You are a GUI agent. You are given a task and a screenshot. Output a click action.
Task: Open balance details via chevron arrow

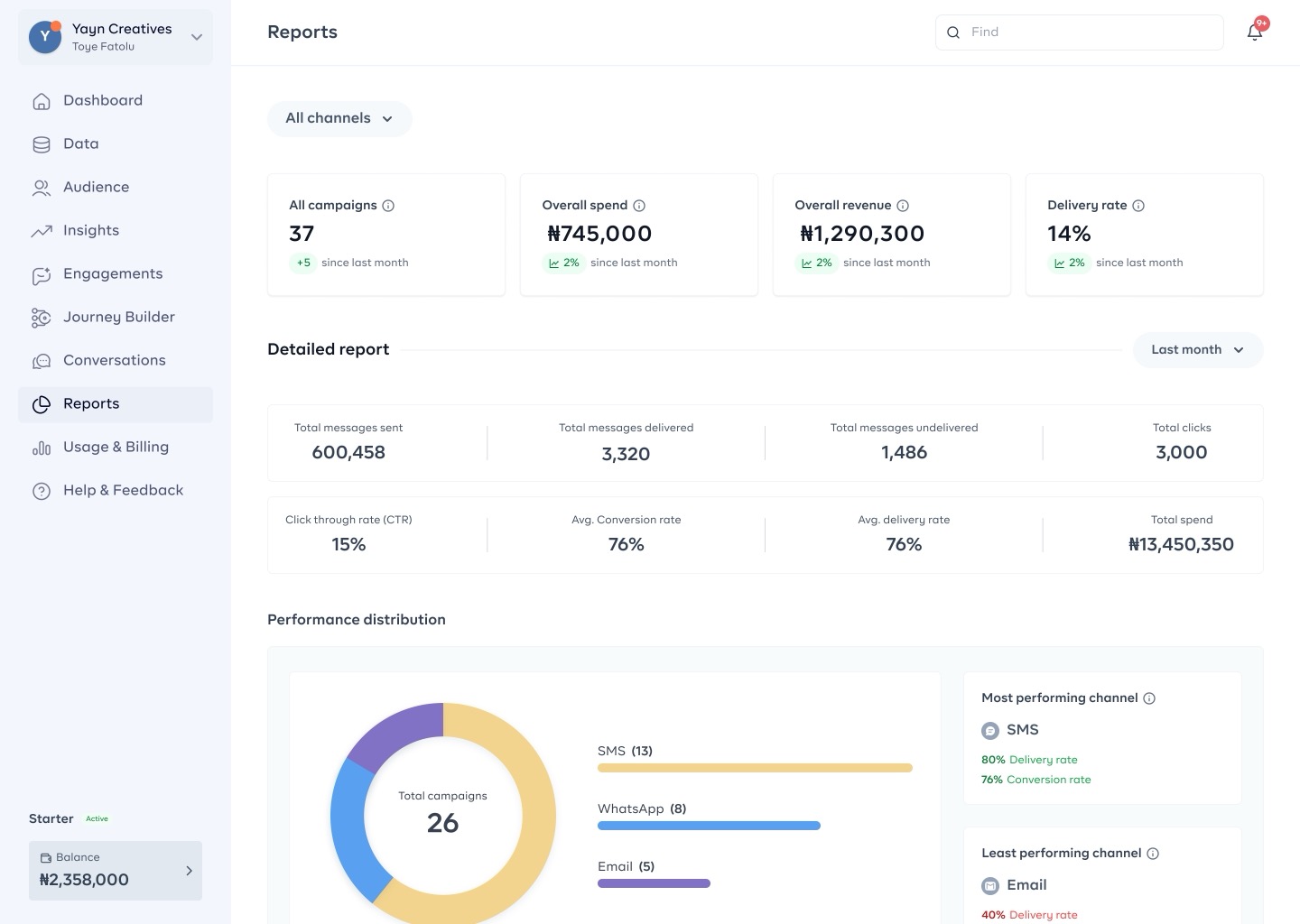189,871
